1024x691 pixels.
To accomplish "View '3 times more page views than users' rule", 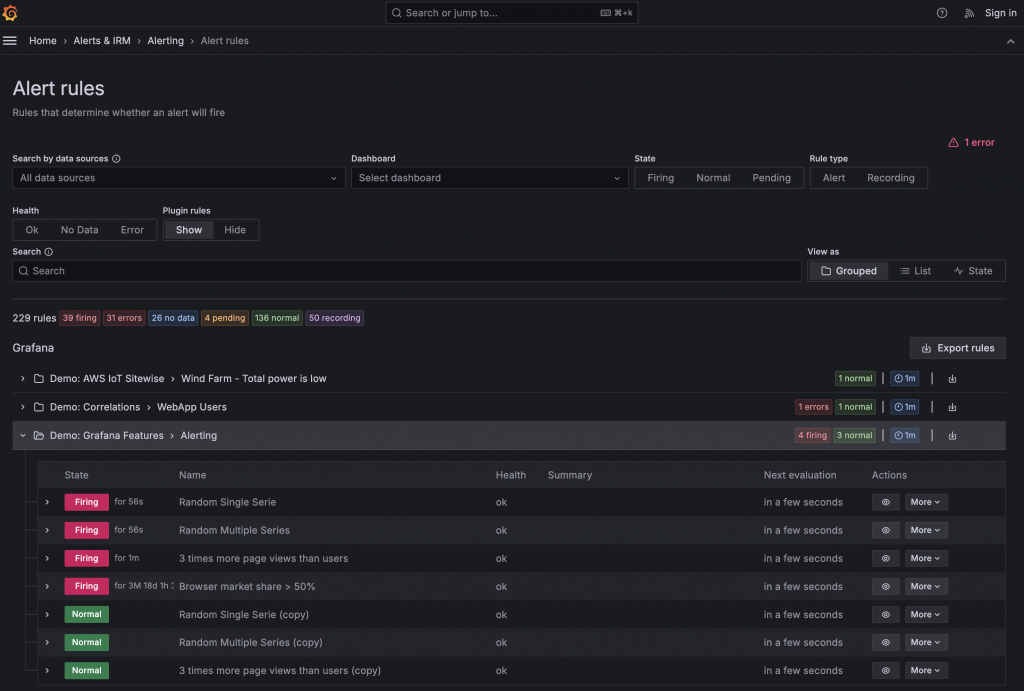I will (886, 558).
